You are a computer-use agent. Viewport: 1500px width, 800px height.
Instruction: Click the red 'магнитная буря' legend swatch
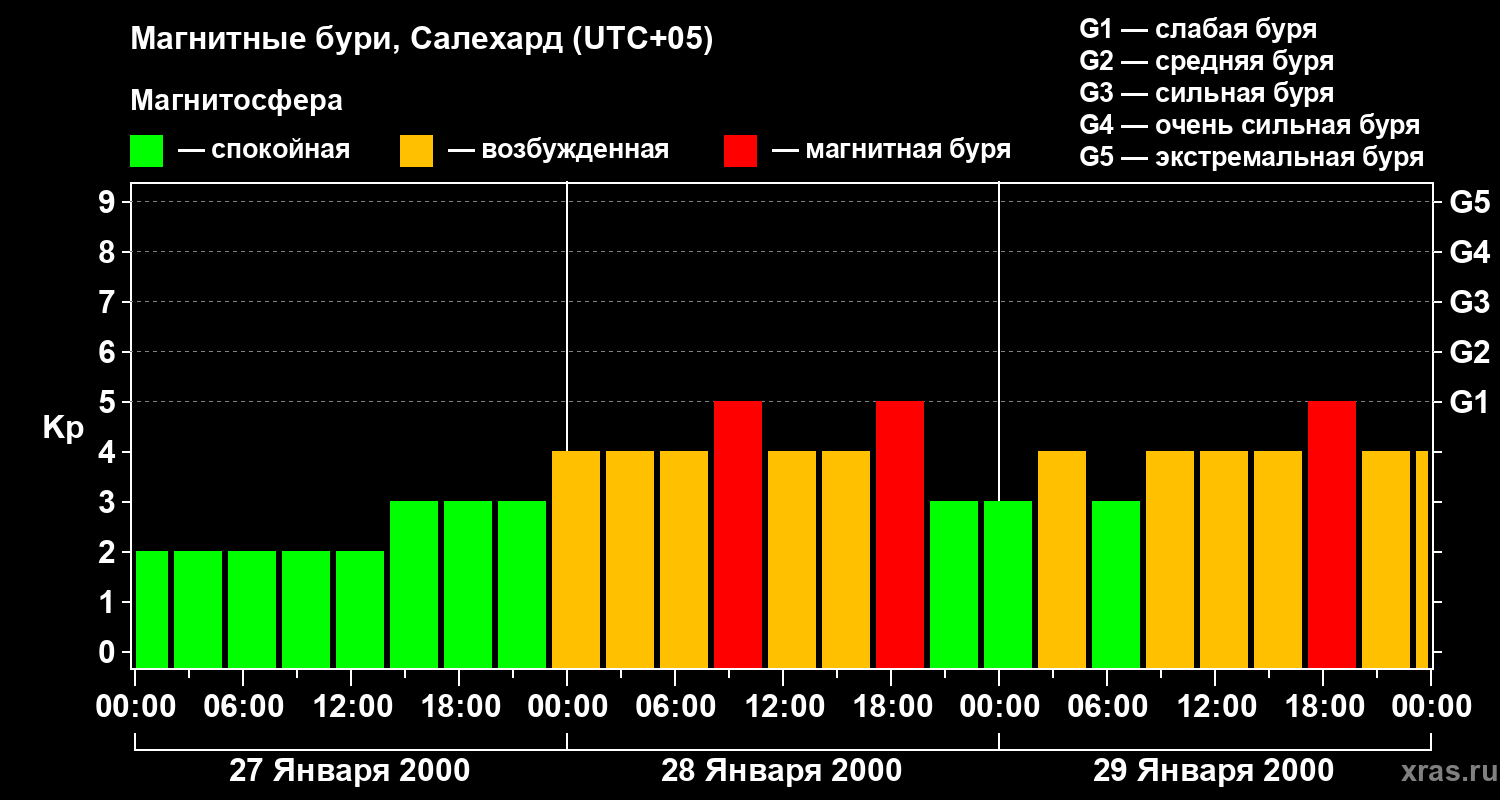point(740,151)
